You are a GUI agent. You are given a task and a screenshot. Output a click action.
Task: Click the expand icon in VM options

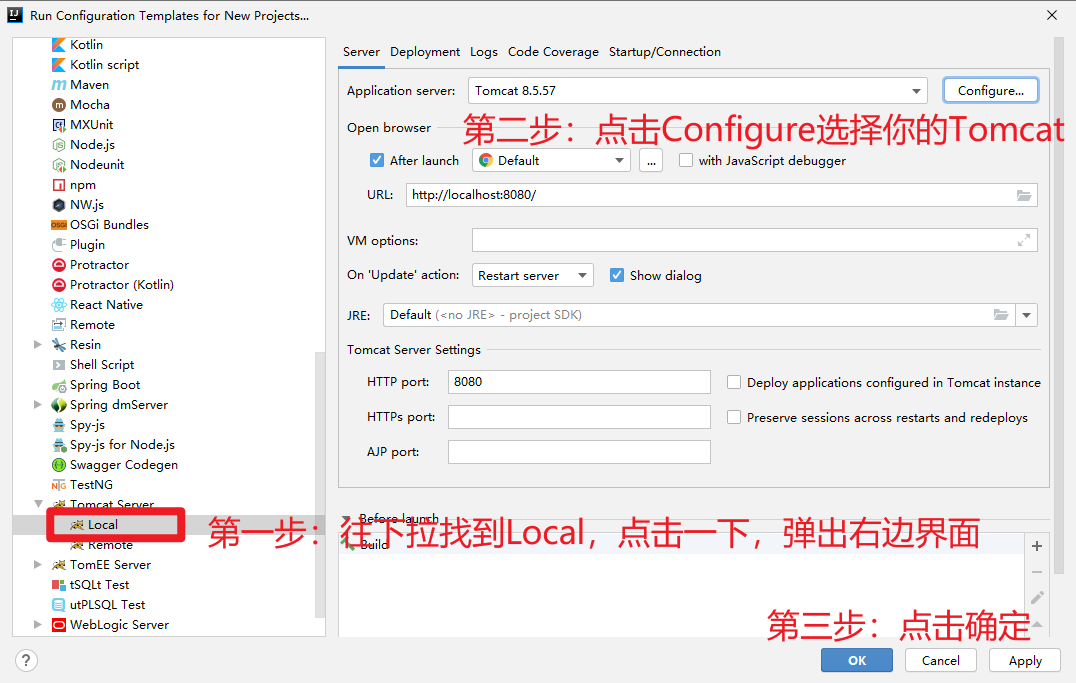point(1024,240)
